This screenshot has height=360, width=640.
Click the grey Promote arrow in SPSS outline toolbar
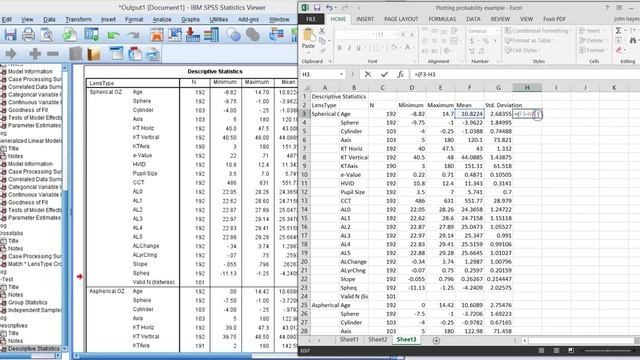(11, 53)
